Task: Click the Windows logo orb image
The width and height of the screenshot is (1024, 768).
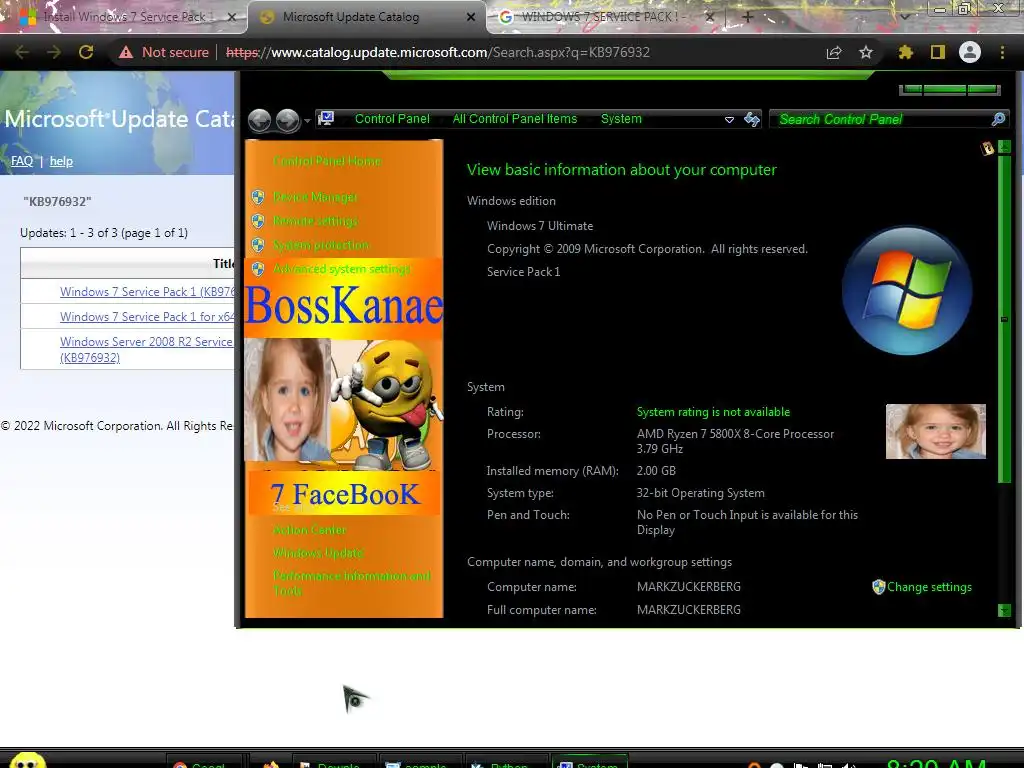Action: [907, 291]
